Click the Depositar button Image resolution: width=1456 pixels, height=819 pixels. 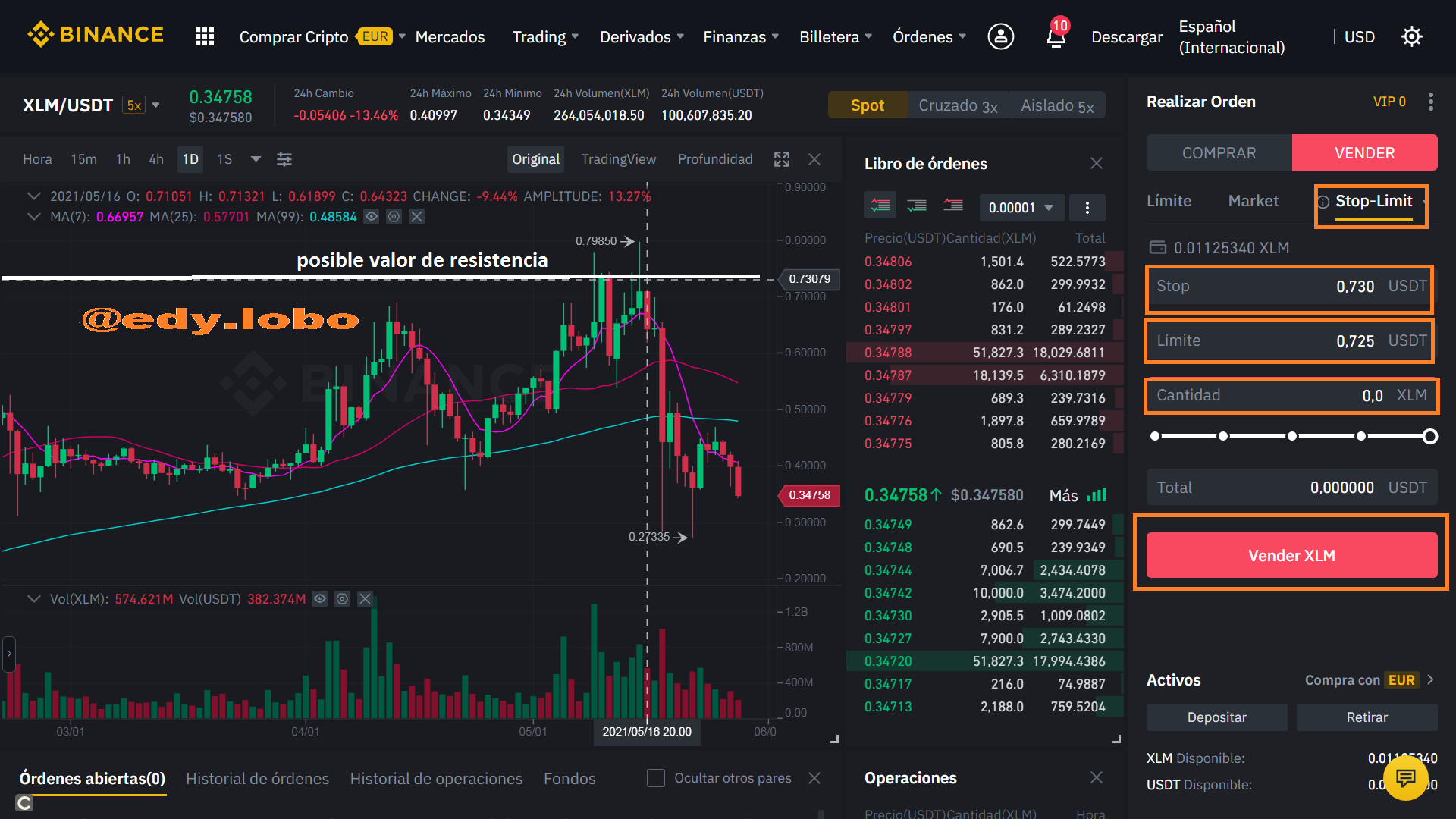point(1217,717)
